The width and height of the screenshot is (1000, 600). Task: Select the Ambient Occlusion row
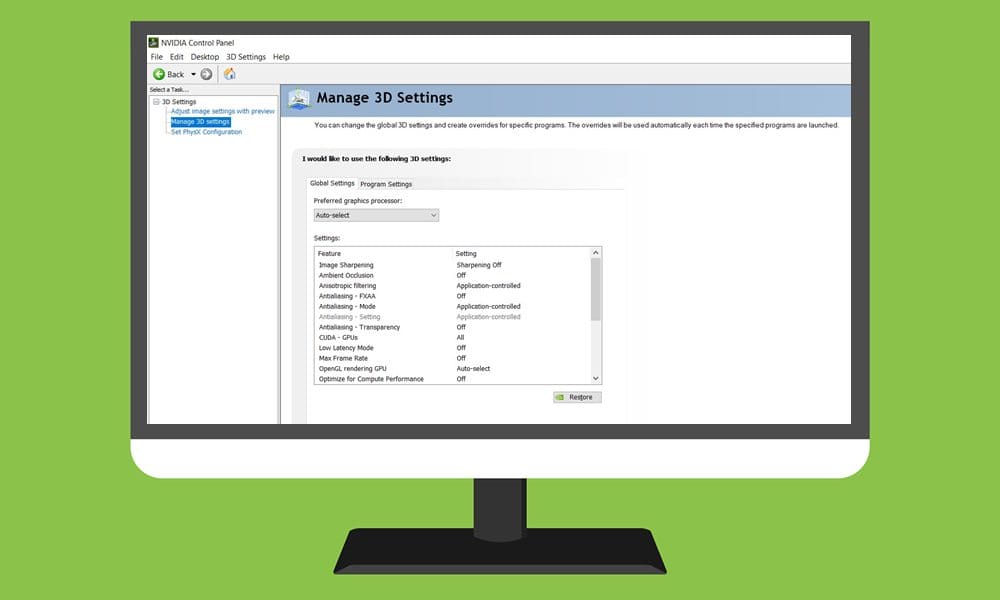pyautogui.click(x=453, y=275)
